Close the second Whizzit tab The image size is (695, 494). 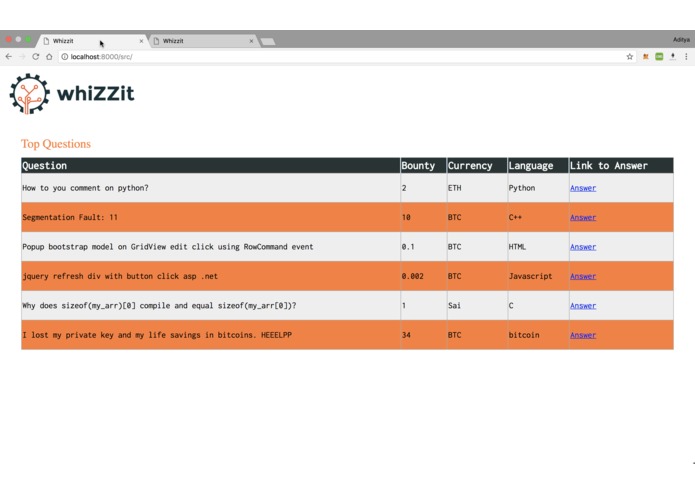pyautogui.click(x=251, y=41)
